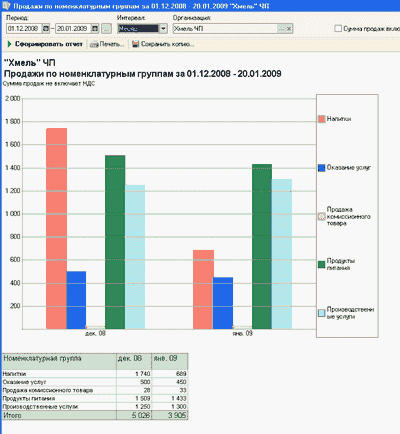Click the period selection '...' button

point(106,29)
